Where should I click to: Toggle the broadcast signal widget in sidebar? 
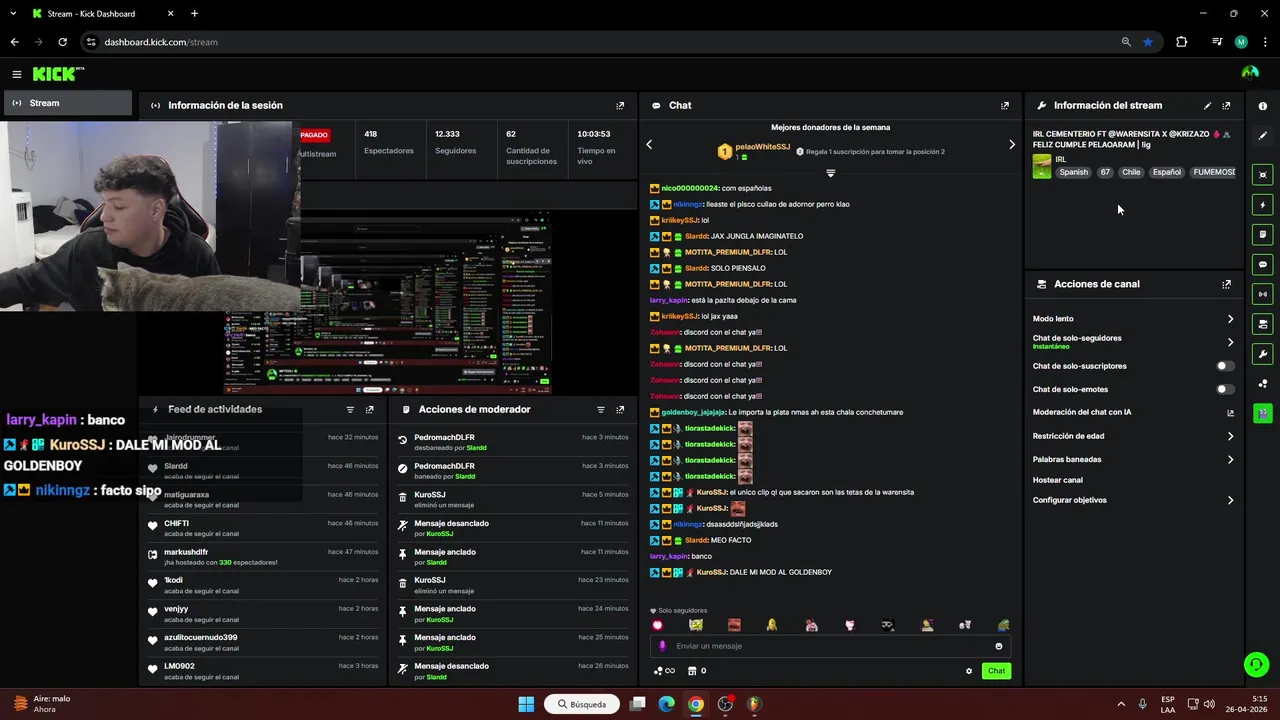coord(1263,294)
